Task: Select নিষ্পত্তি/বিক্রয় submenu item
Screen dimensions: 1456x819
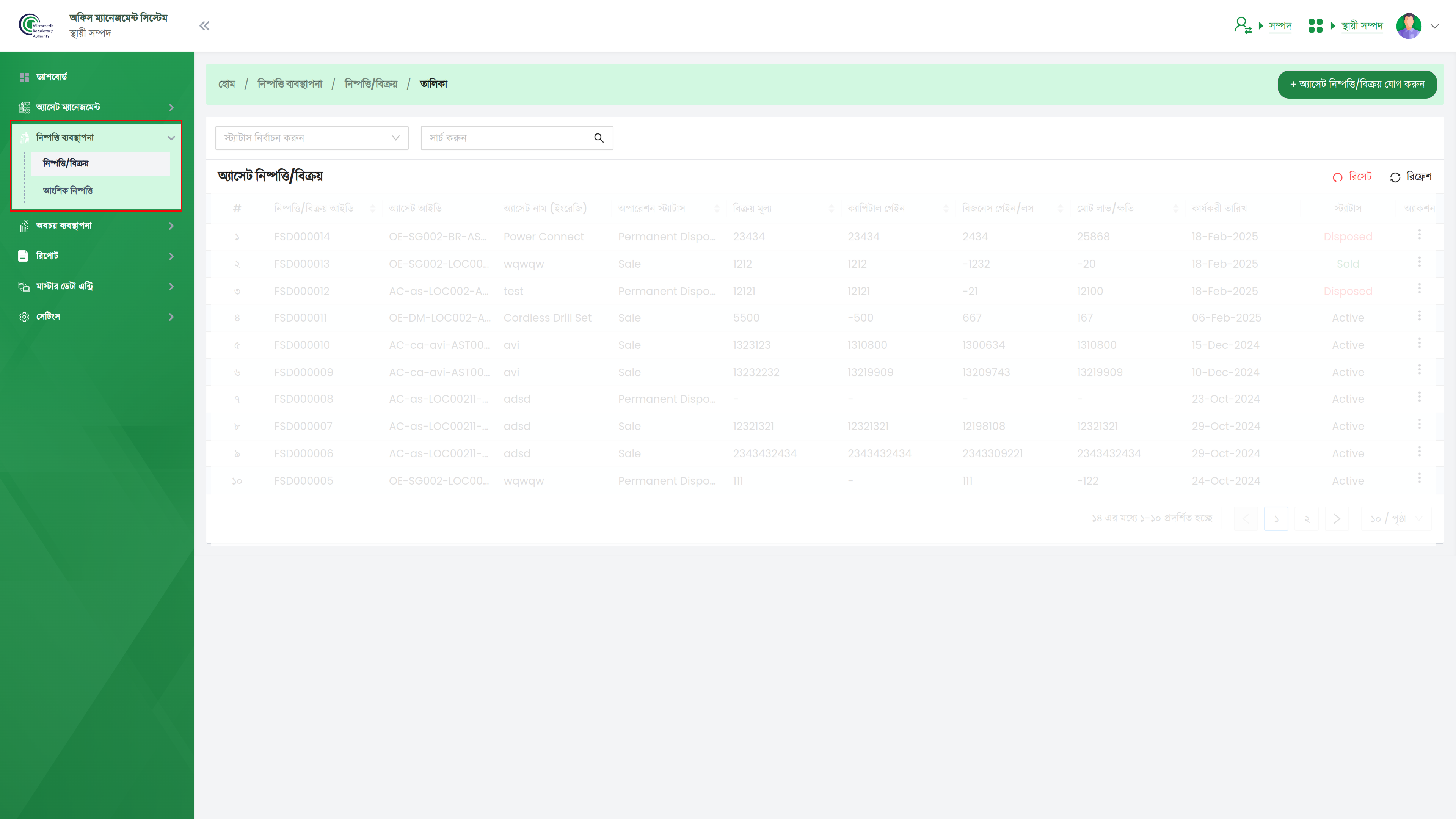Action: (x=100, y=163)
